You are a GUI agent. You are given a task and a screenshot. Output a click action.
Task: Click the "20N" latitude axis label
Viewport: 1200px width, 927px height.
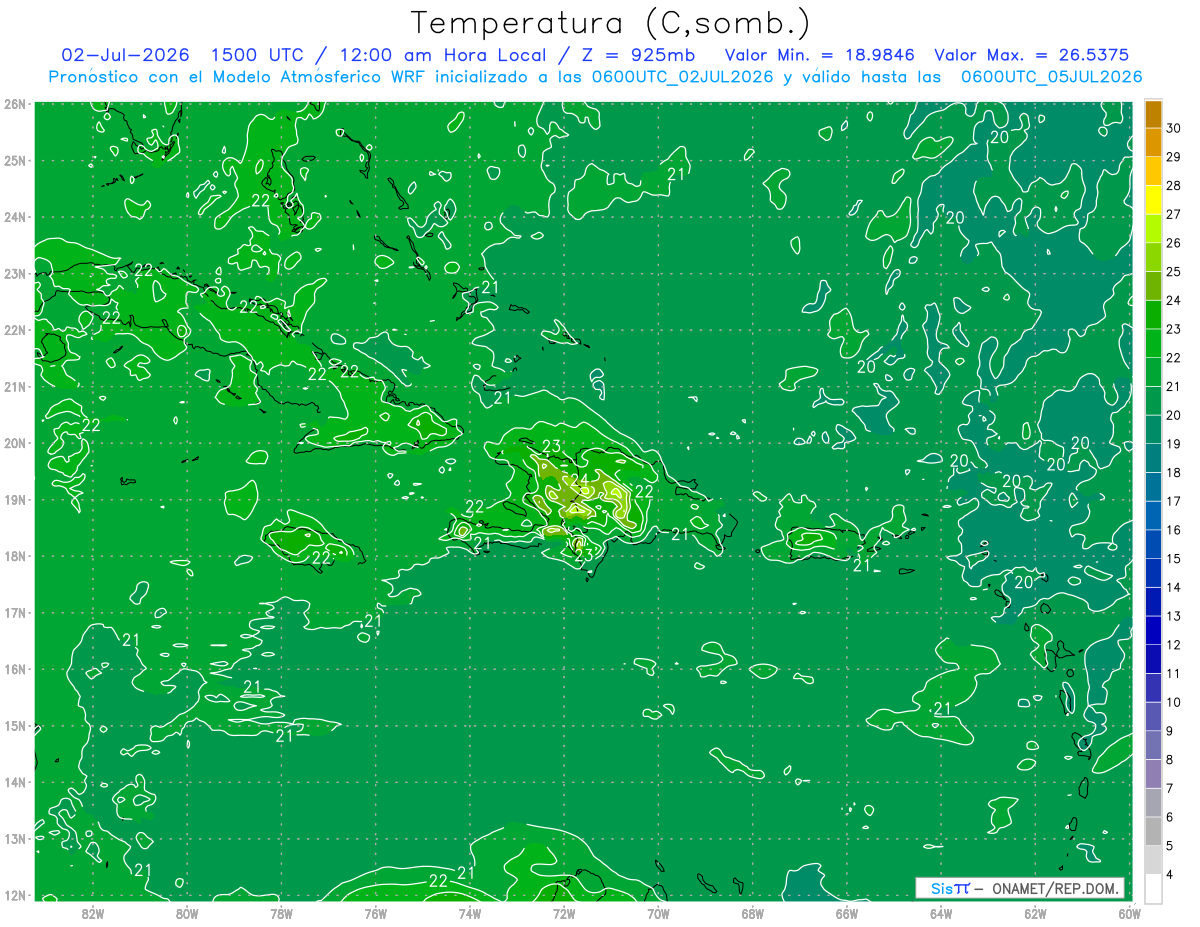14,443
